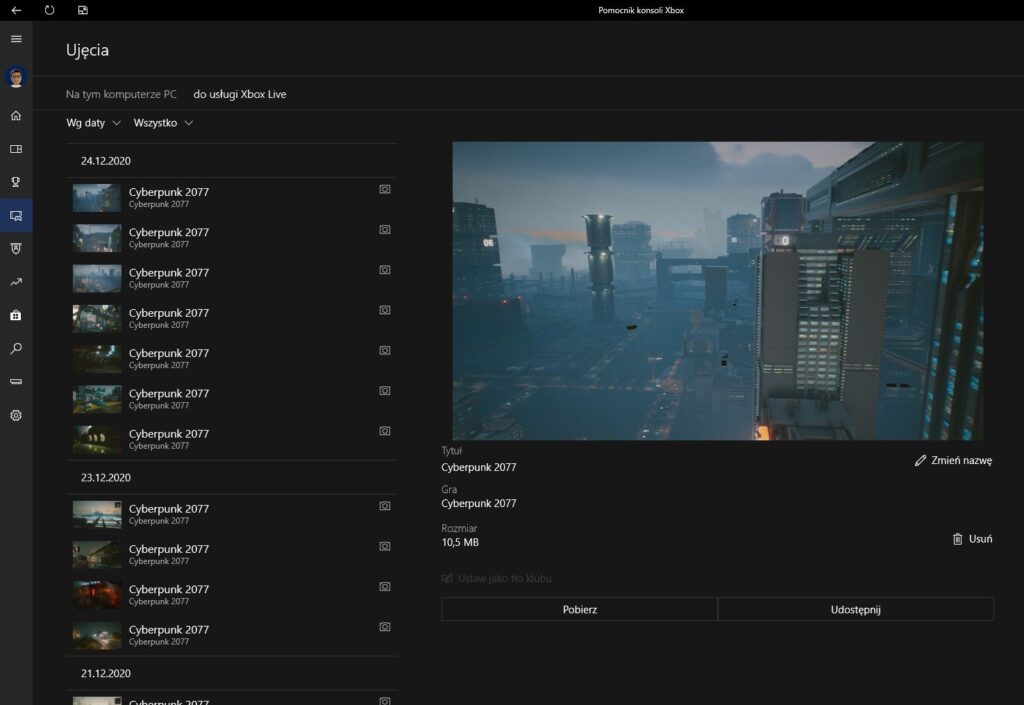1024x705 pixels.
Task: Refresh the captures list
Action: [50, 10]
